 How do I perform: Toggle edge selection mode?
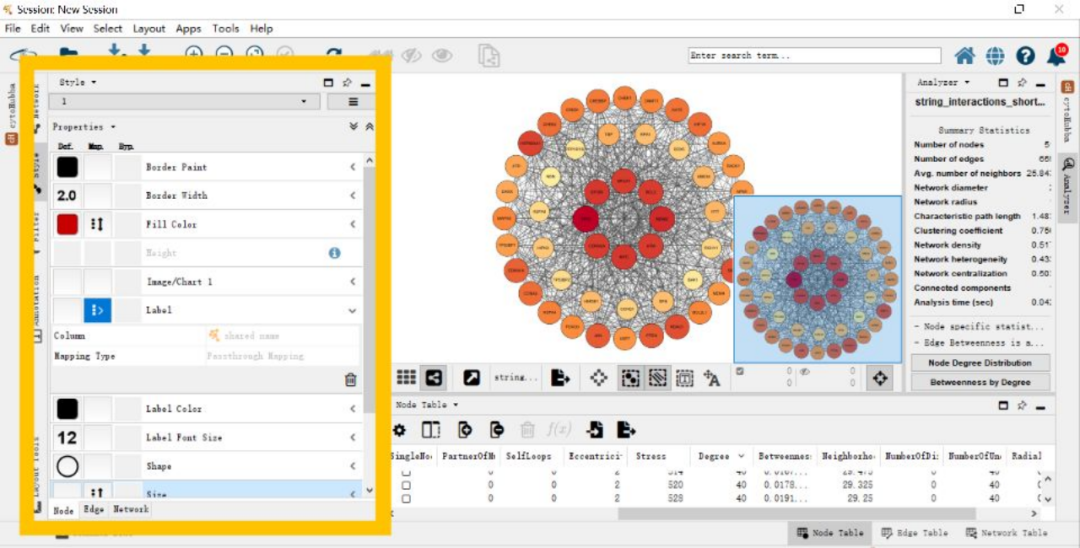(x=658, y=377)
